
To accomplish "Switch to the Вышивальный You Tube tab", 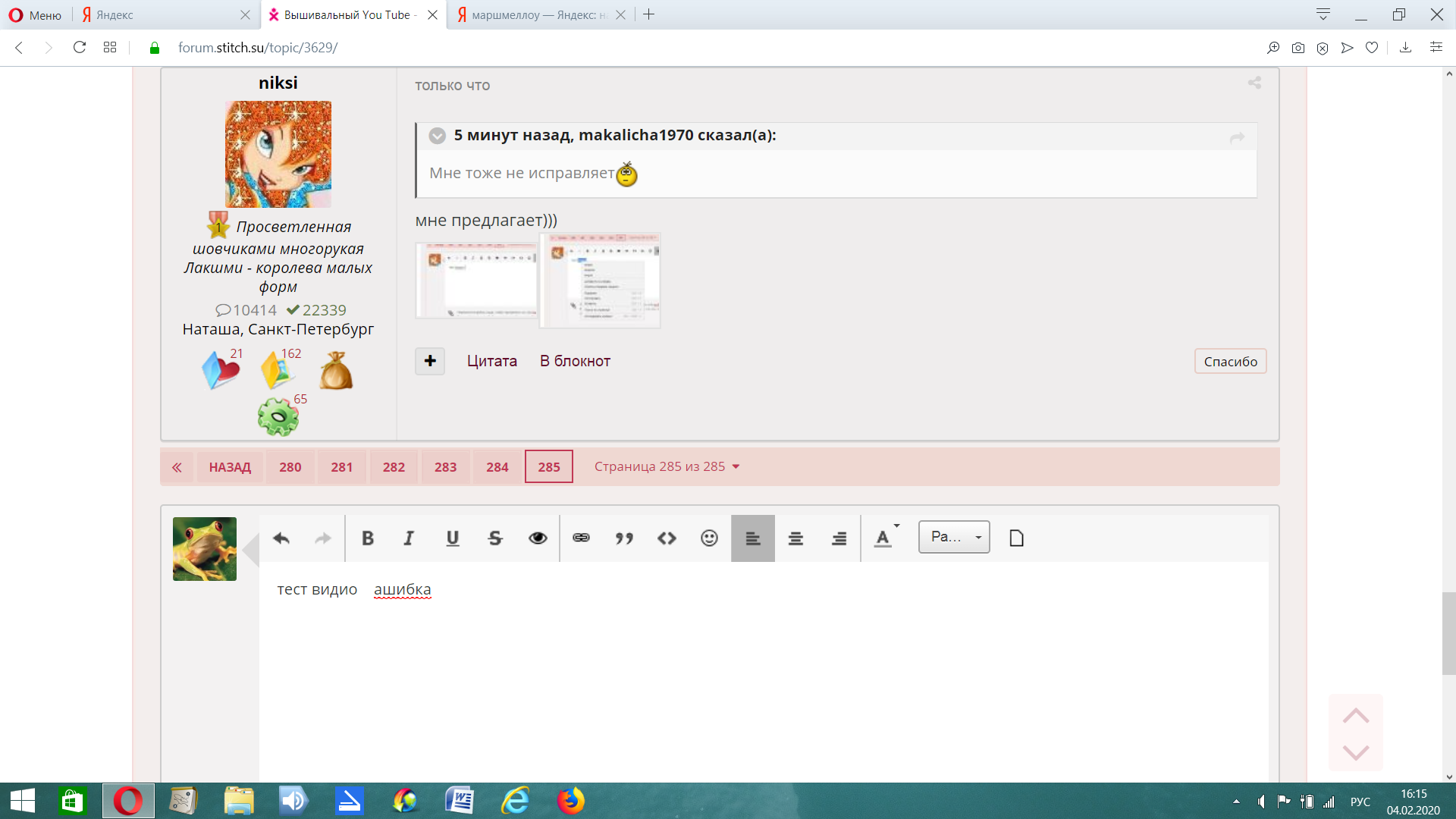I will (x=353, y=15).
